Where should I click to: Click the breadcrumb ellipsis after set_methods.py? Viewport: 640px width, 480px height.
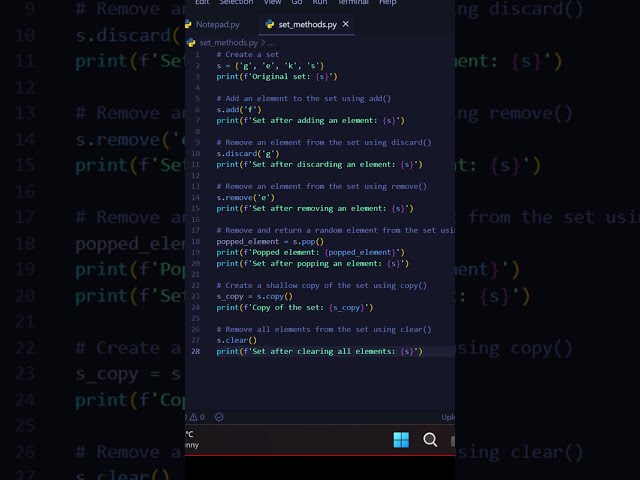pos(271,43)
